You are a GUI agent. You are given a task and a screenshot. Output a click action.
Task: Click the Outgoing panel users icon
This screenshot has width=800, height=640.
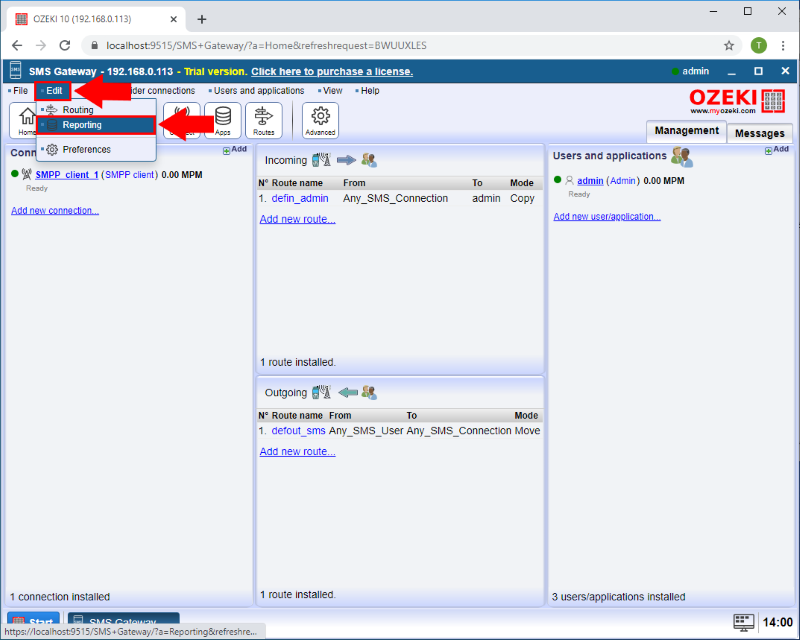[369, 392]
